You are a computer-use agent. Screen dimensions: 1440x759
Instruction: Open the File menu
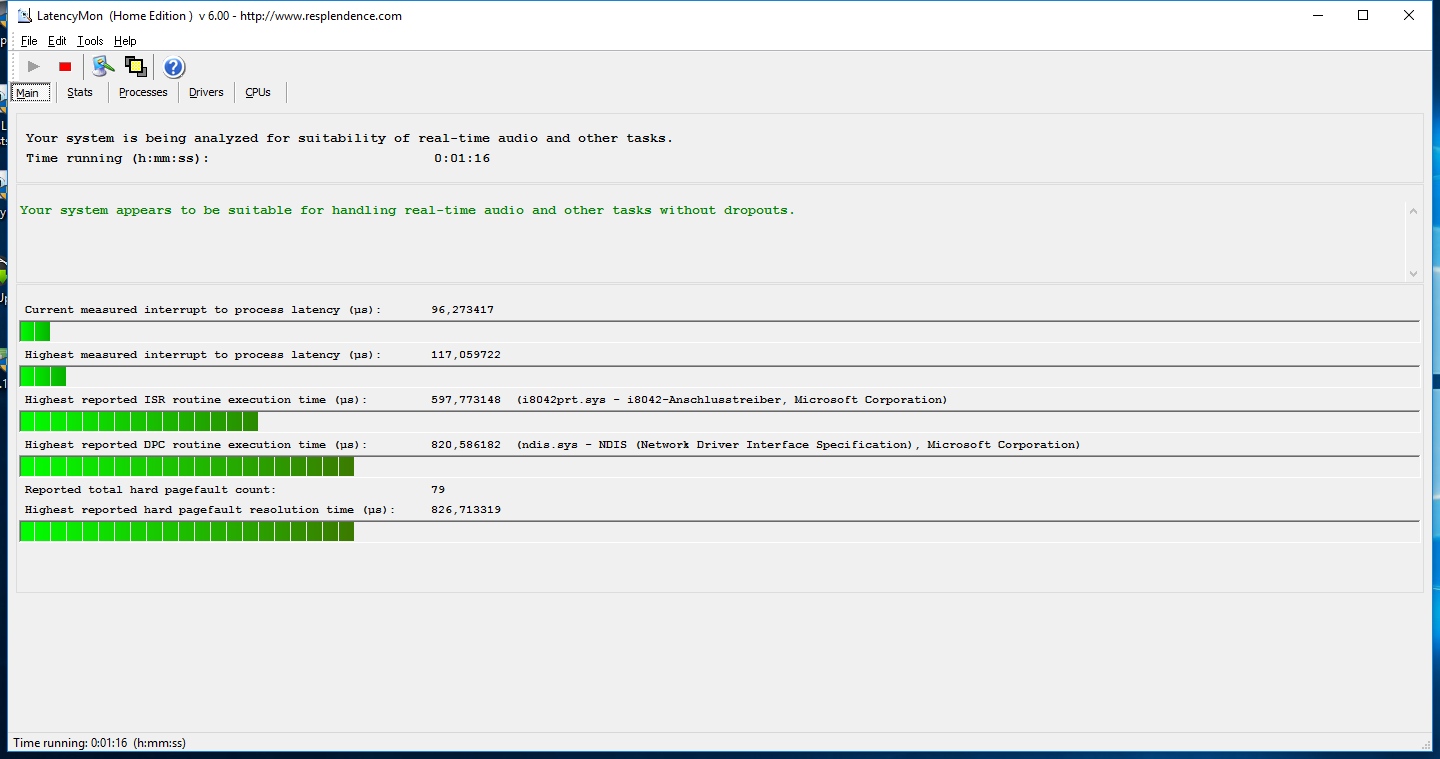point(29,41)
